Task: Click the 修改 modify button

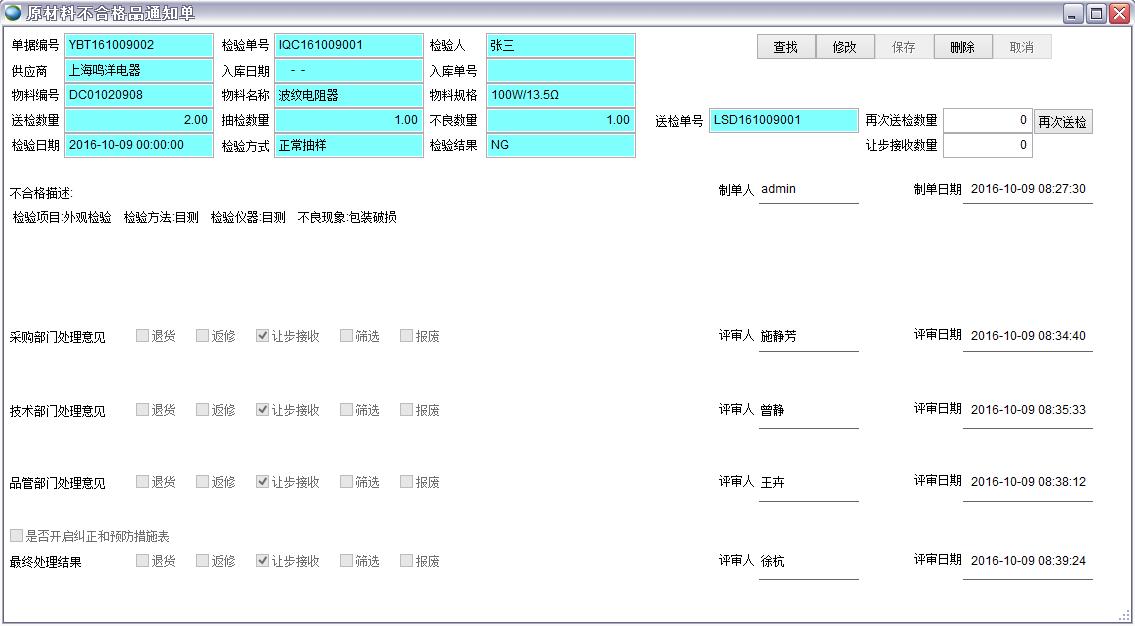Action: (846, 46)
